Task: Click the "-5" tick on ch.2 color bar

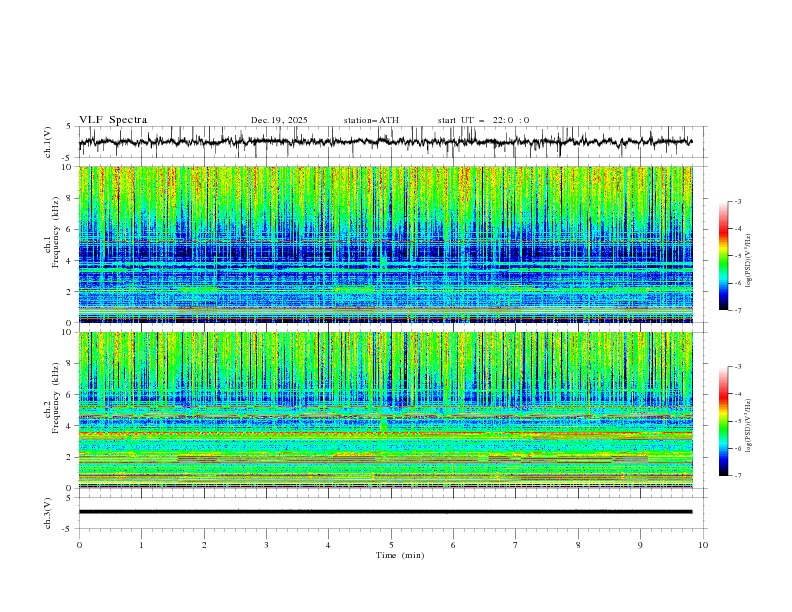Action: point(738,421)
